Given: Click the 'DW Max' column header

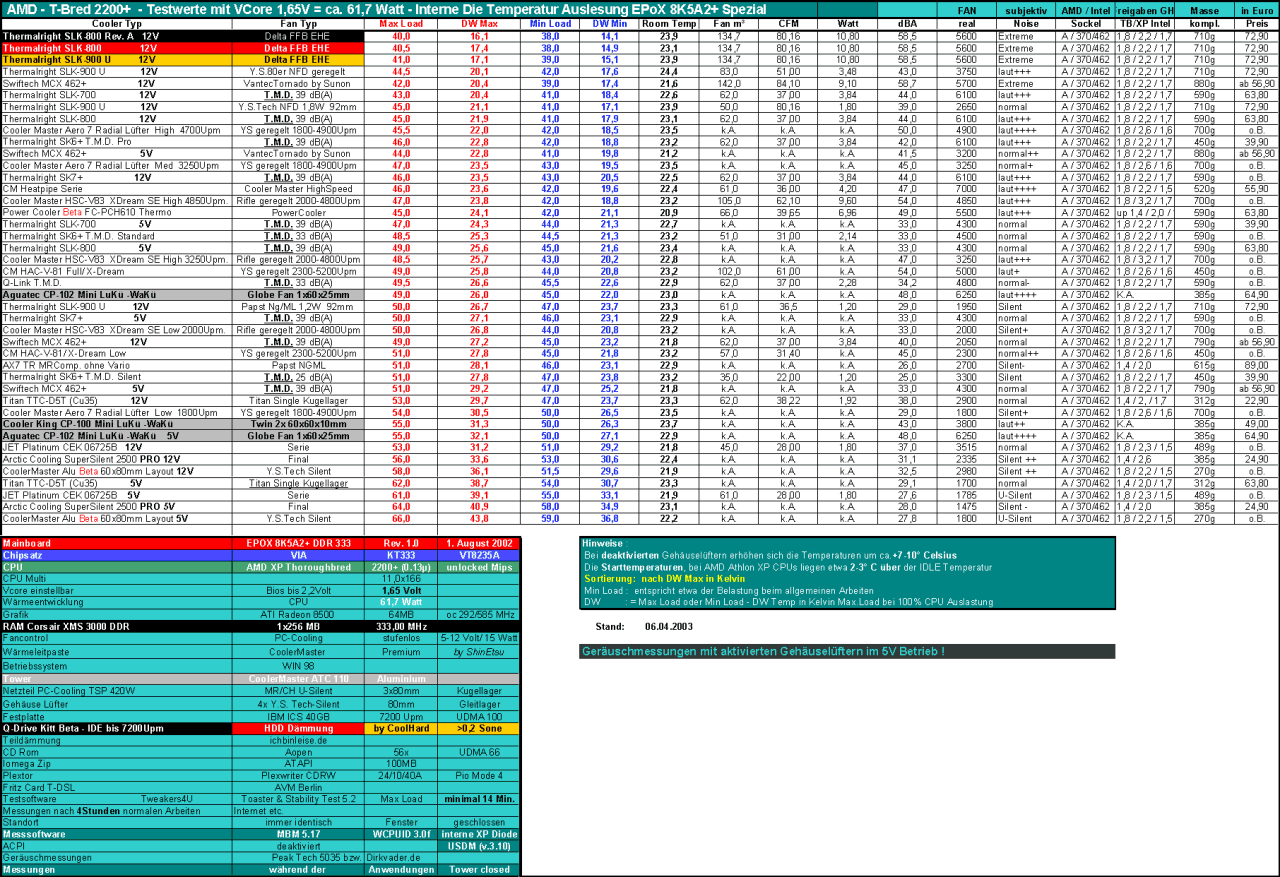Looking at the screenshot, I should (479, 23).
